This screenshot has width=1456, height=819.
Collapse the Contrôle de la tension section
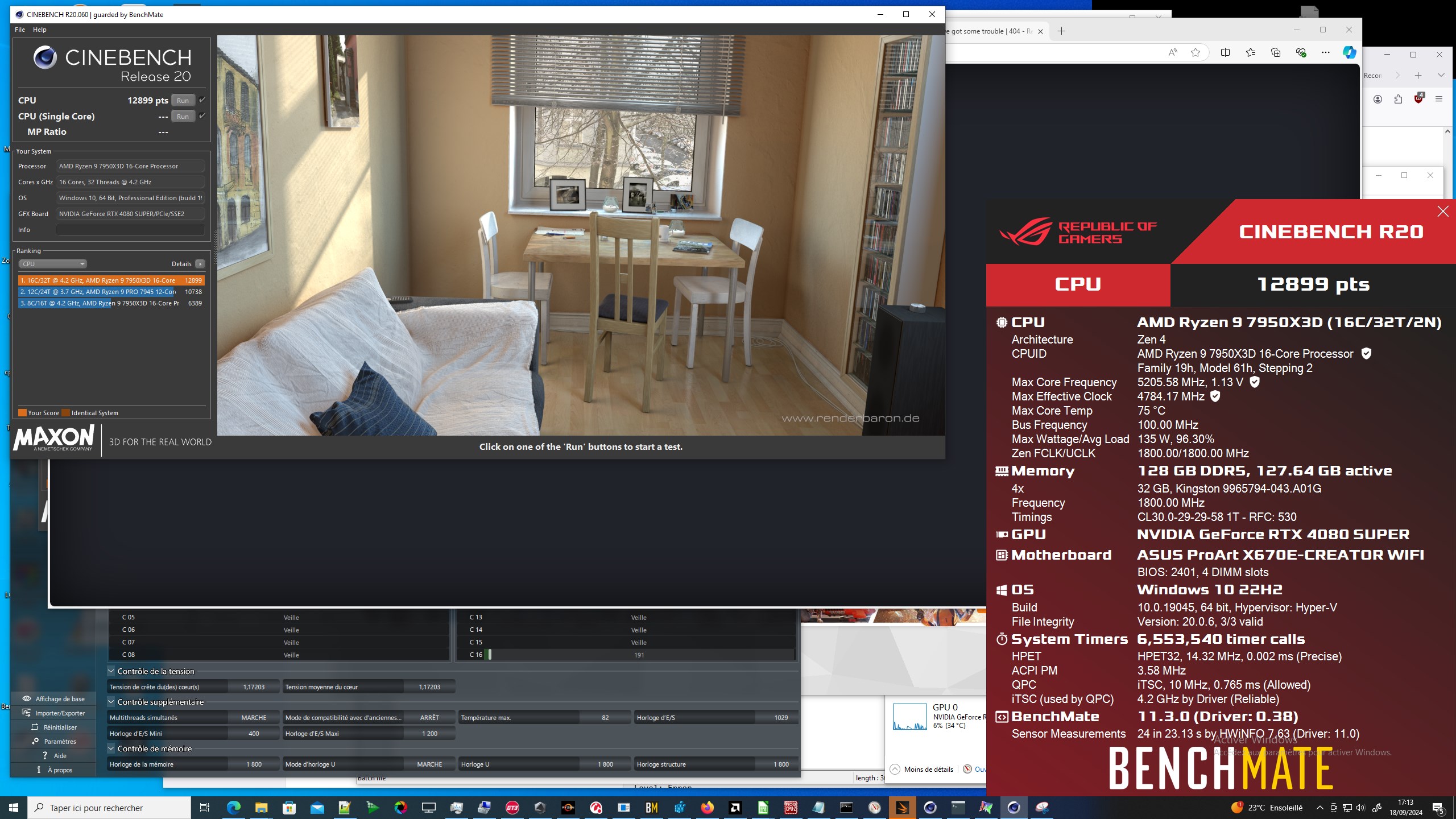point(111,671)
